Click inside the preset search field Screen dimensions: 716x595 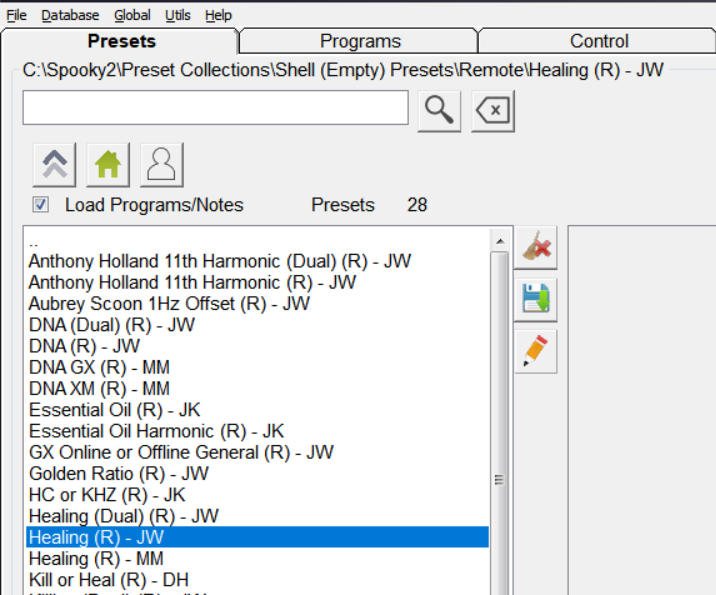click(x=215, y=108)
